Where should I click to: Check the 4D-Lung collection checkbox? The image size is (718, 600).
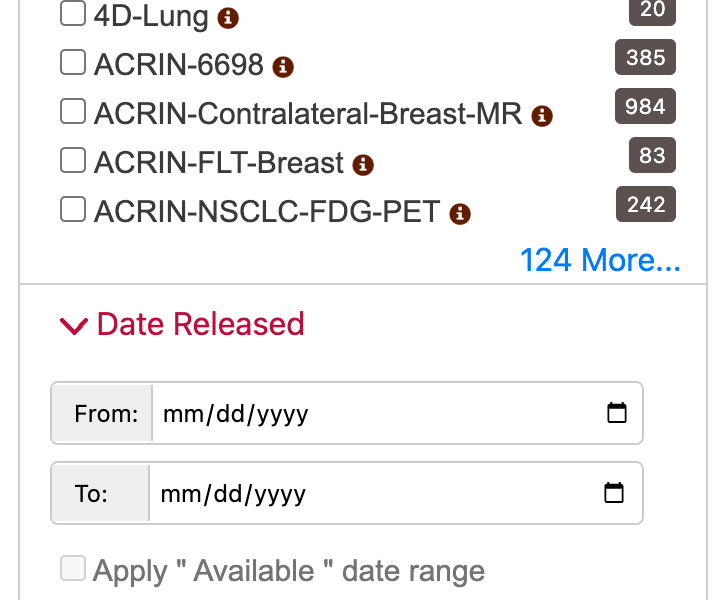73,13
